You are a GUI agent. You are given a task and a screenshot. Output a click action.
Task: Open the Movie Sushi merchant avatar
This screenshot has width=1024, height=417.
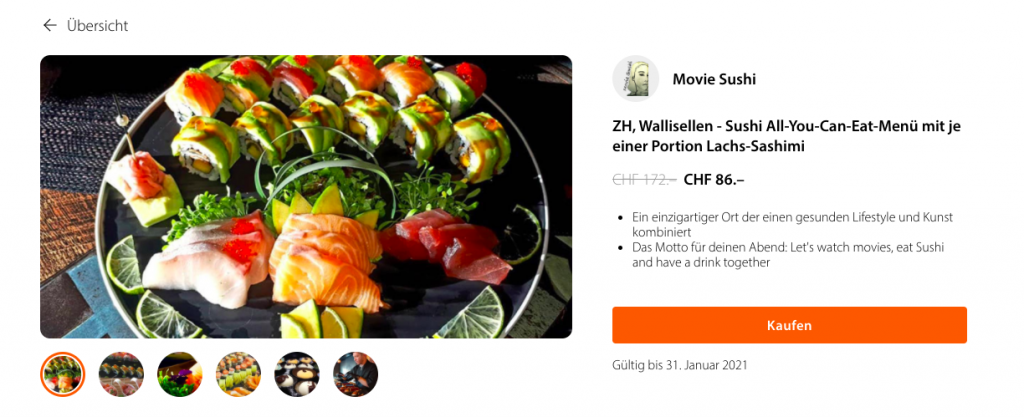[x=636, y=79]
